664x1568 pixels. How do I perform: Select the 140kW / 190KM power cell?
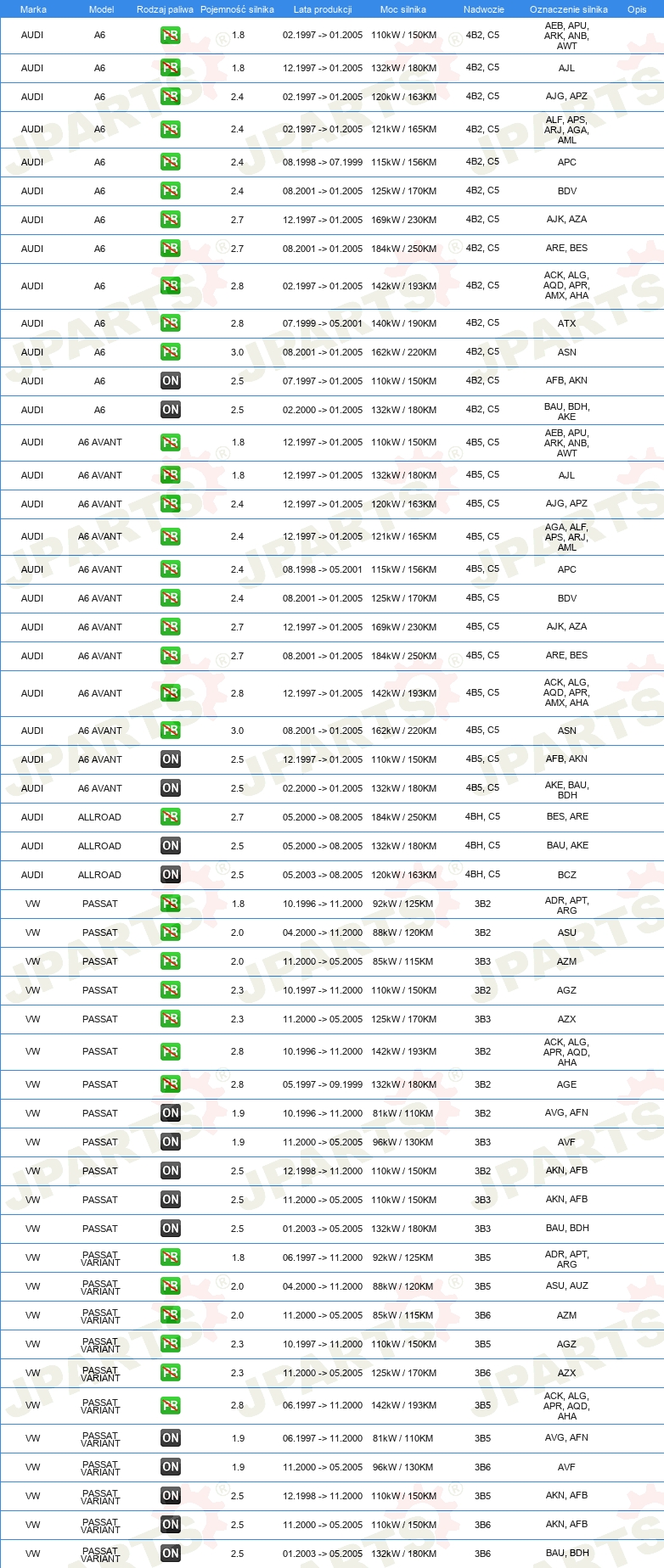pyautogui.click(x=404, y=323)
